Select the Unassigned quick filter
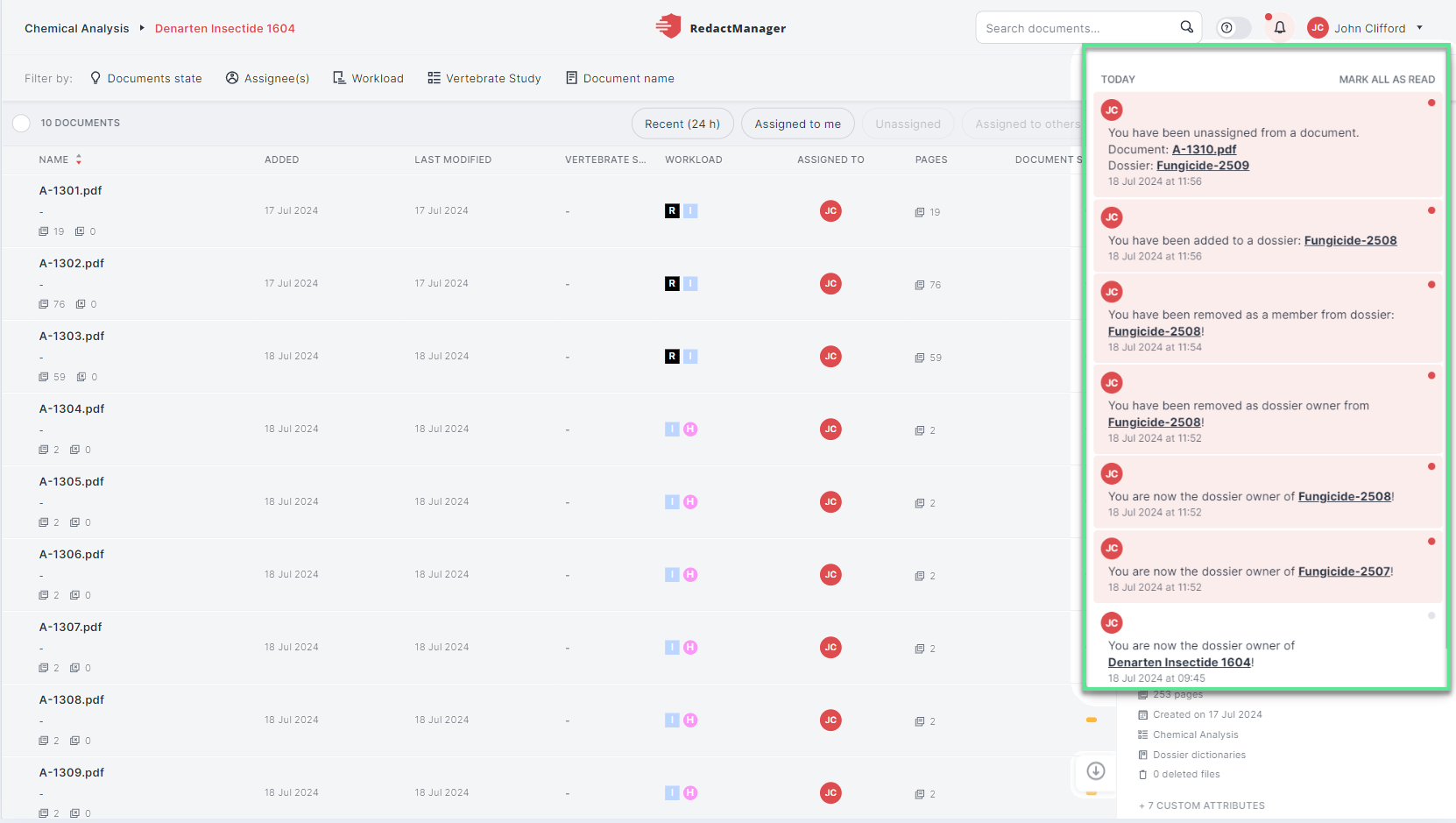The width and height of the screenshot is (1456, 823). 908,124
